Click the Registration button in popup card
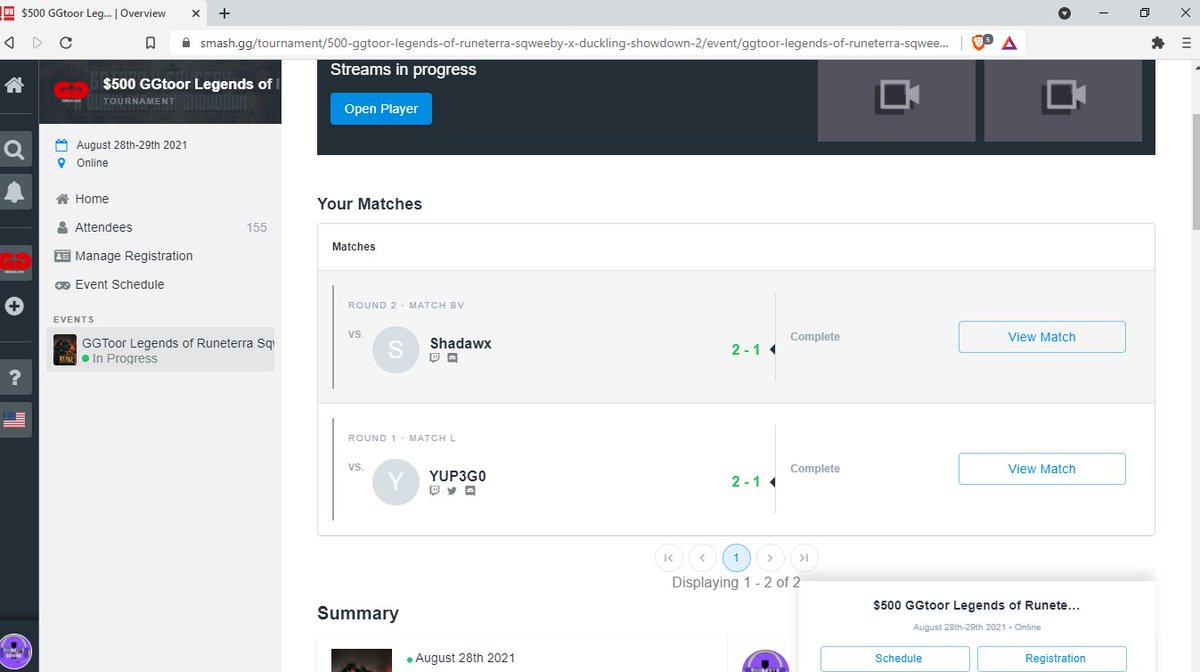This screenshot has height=672, width=1200. pos(1053,658)
